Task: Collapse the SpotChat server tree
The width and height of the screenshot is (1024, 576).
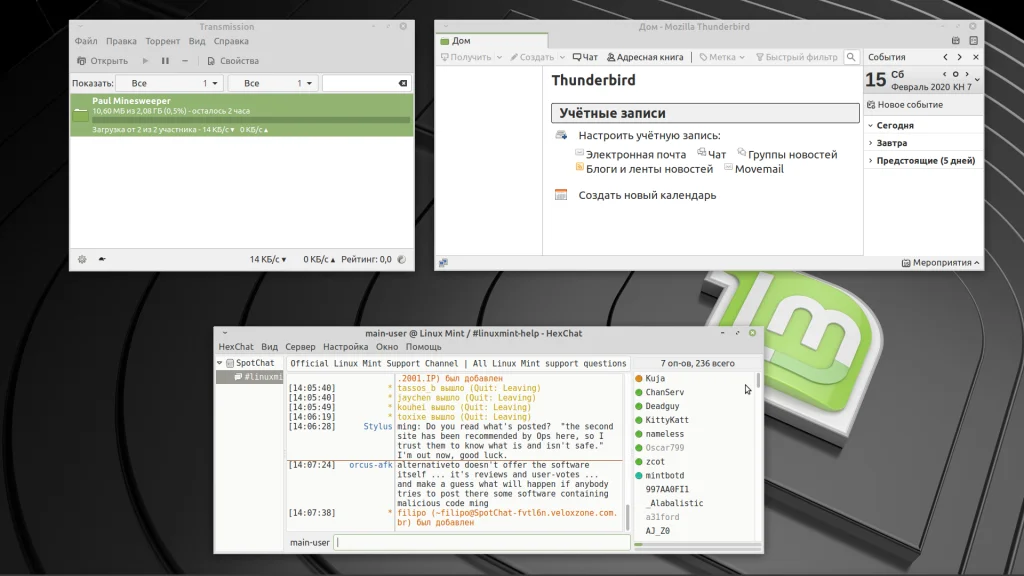Action: click(221, 363)
